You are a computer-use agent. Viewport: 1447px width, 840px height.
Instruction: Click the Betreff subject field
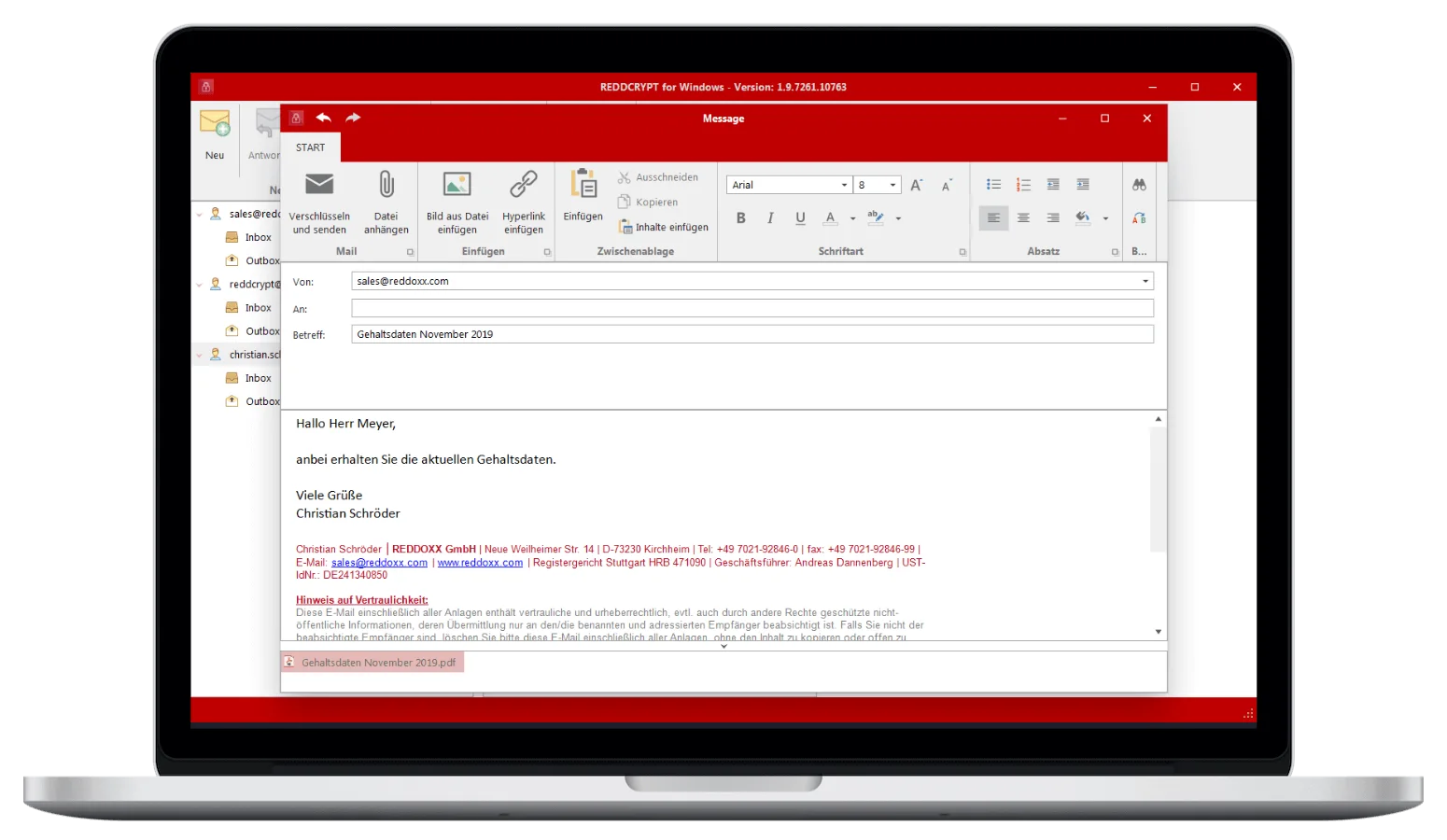point(752,334)
